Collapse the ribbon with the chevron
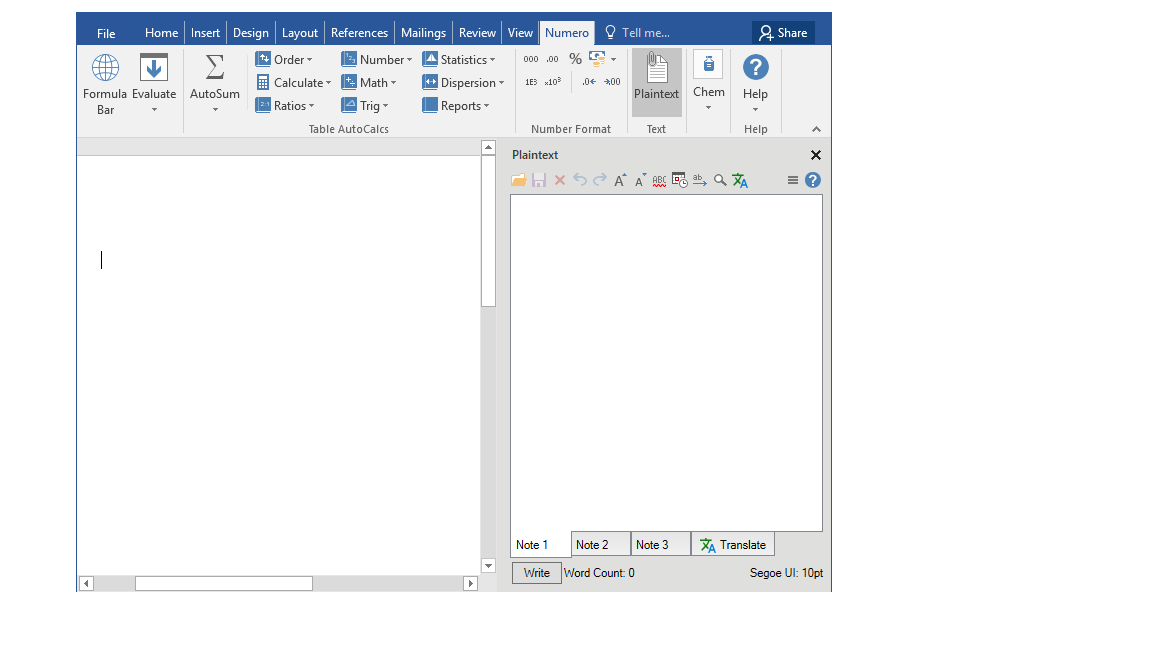The width and height of the screenshot is (1152, 648). [816, 129]
